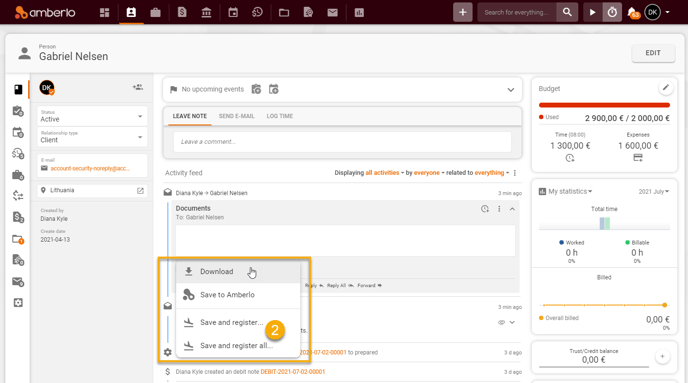688x383 pixels.
Task: Open the documents folder sidebar icon with badge
Action: click(18, 240)
